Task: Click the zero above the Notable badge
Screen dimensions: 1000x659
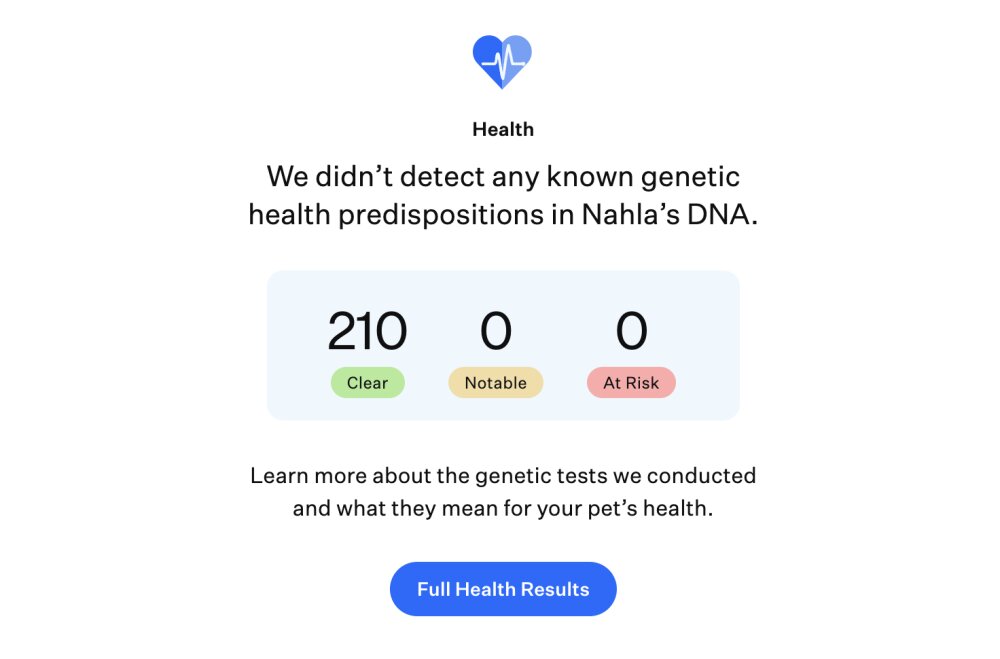Action: 496,330
